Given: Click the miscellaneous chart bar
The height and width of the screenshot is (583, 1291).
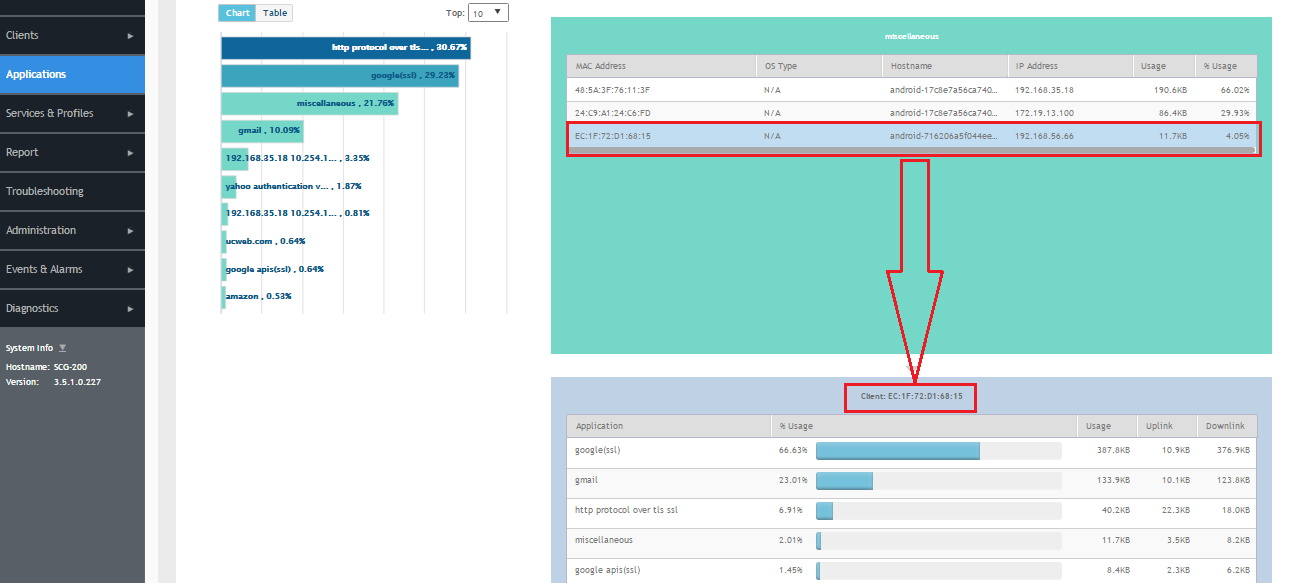Looking at the screenshot, I should (x=310, y=104).
